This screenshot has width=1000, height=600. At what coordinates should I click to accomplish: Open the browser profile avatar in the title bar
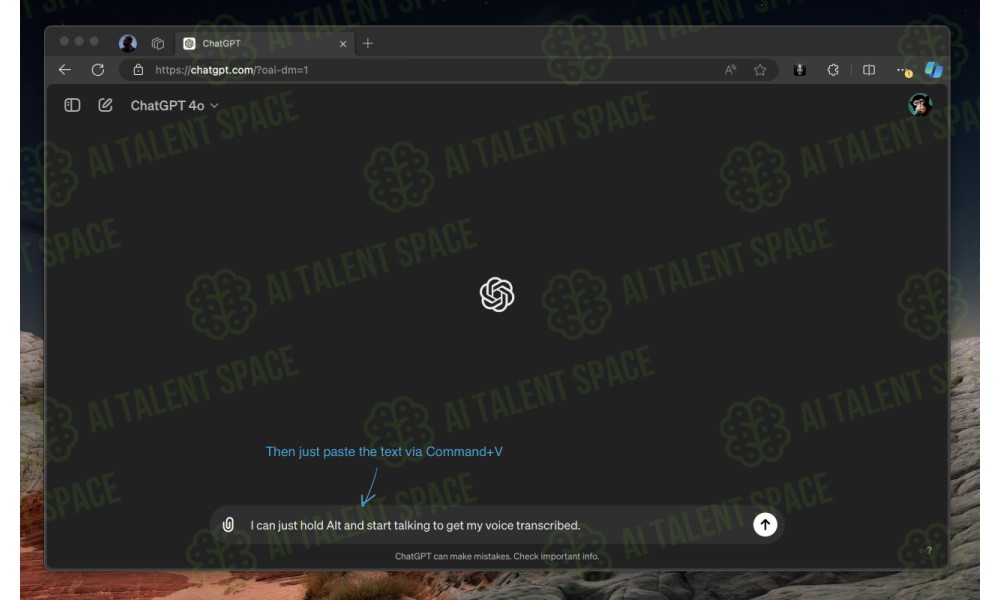[128, 43]
